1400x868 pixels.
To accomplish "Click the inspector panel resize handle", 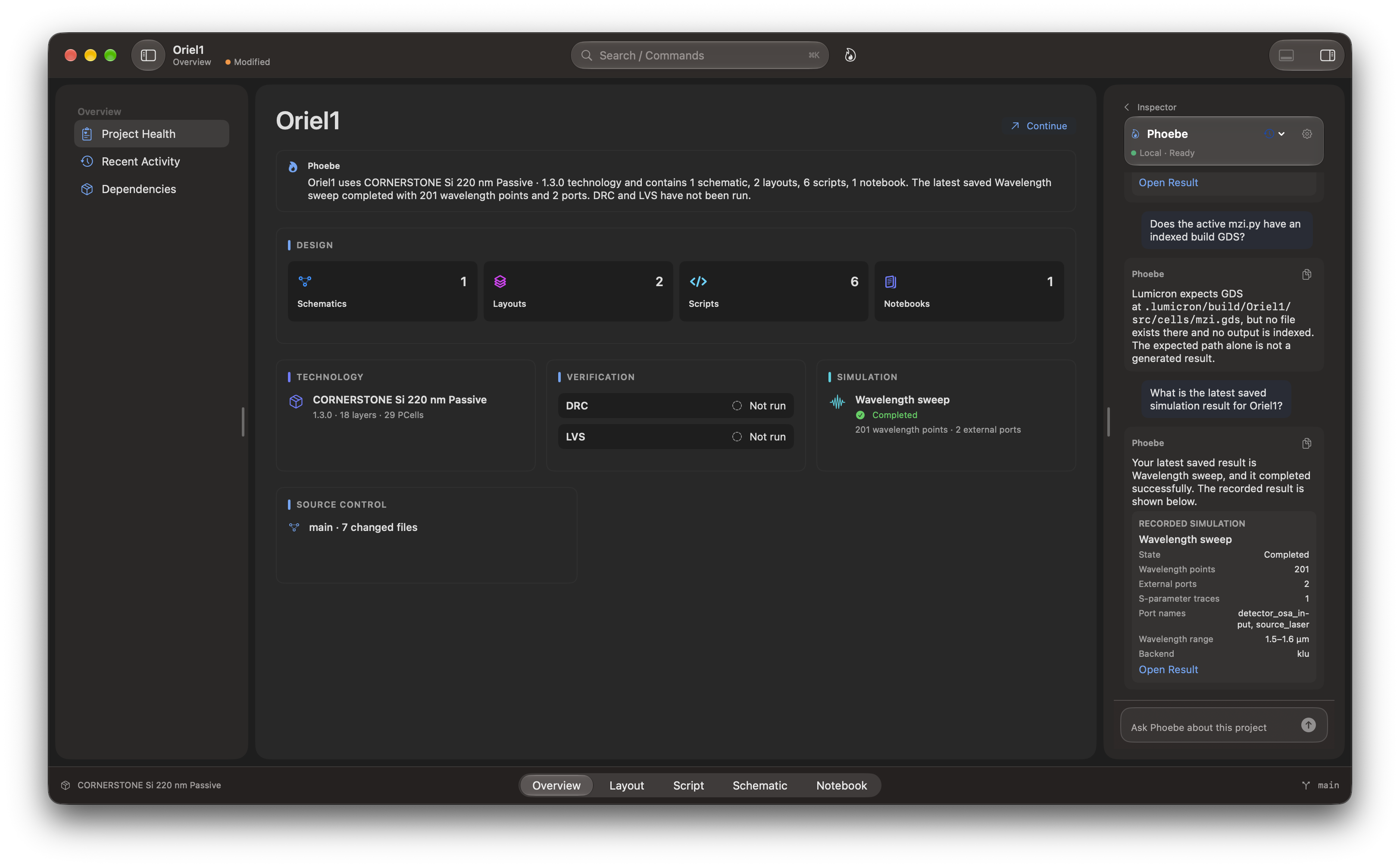I will tap(1108, 422).
